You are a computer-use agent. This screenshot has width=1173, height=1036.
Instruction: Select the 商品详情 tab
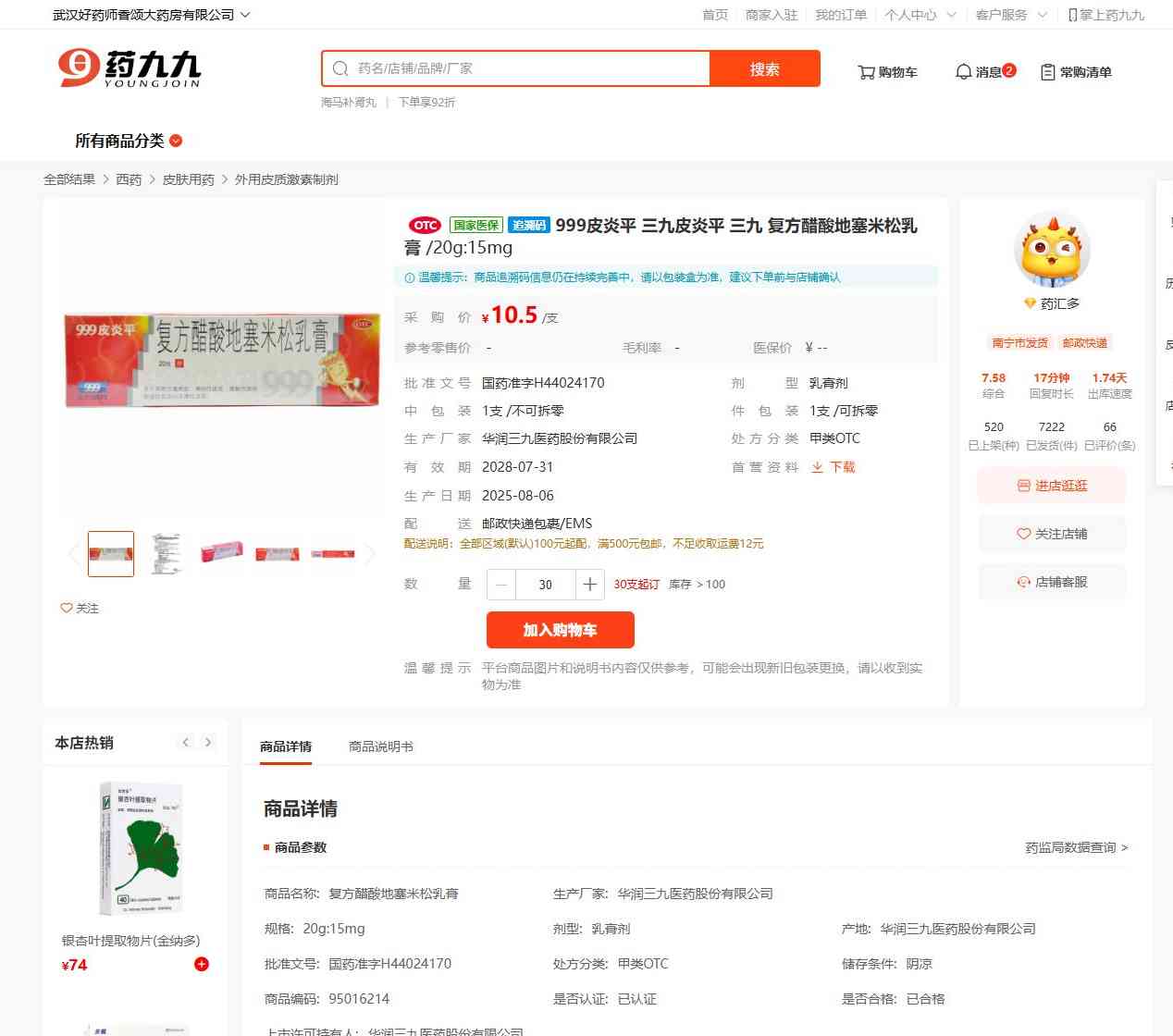coord(286,746)
